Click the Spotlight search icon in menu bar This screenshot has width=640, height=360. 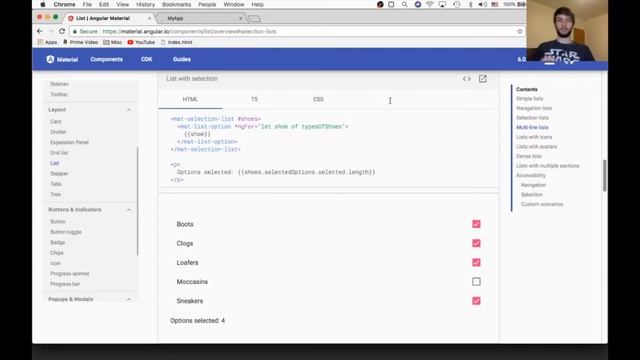404,4
